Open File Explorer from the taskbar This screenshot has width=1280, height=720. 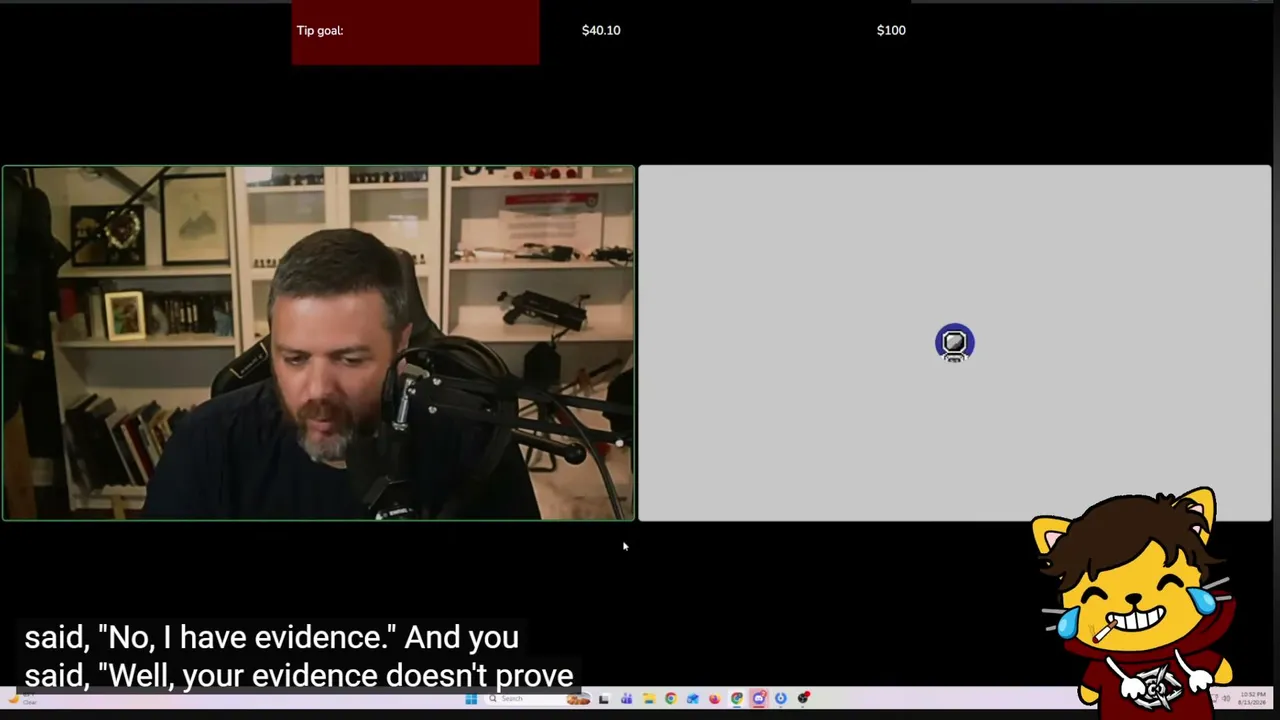pyautogui.click(x=649, y=698)
